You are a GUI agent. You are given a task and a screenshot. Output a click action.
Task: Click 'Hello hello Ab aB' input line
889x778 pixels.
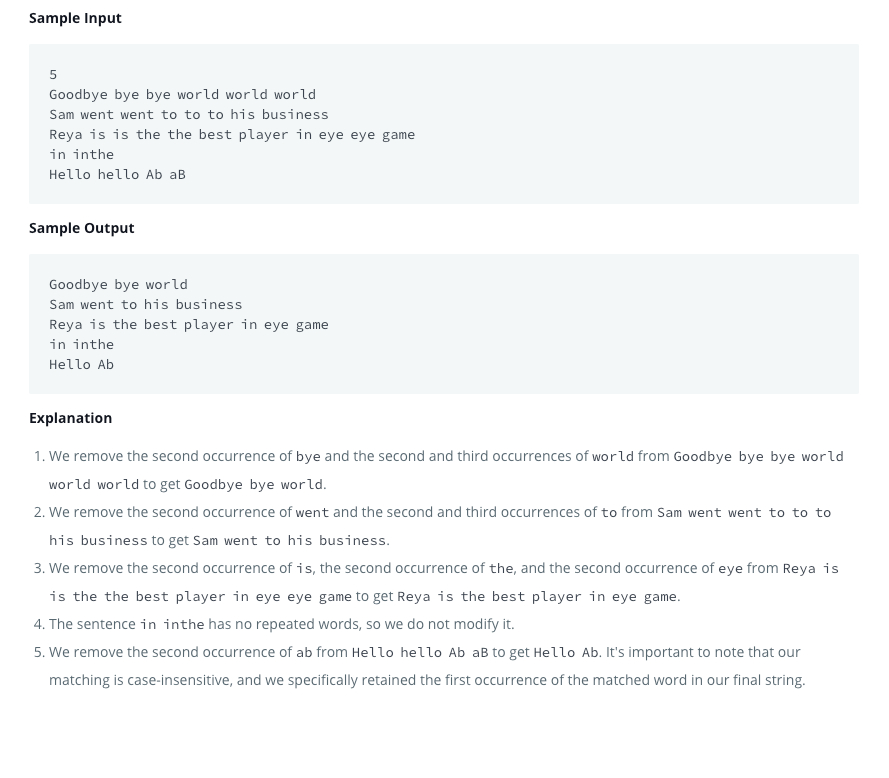117,174
